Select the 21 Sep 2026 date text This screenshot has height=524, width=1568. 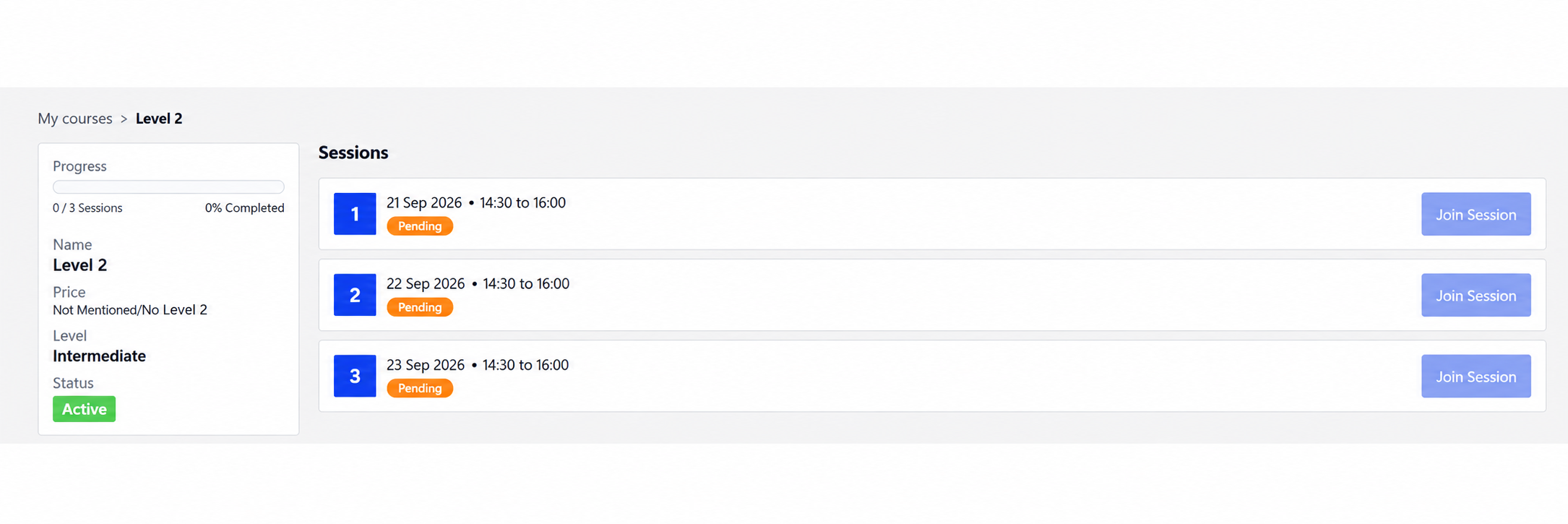point(424,203)
